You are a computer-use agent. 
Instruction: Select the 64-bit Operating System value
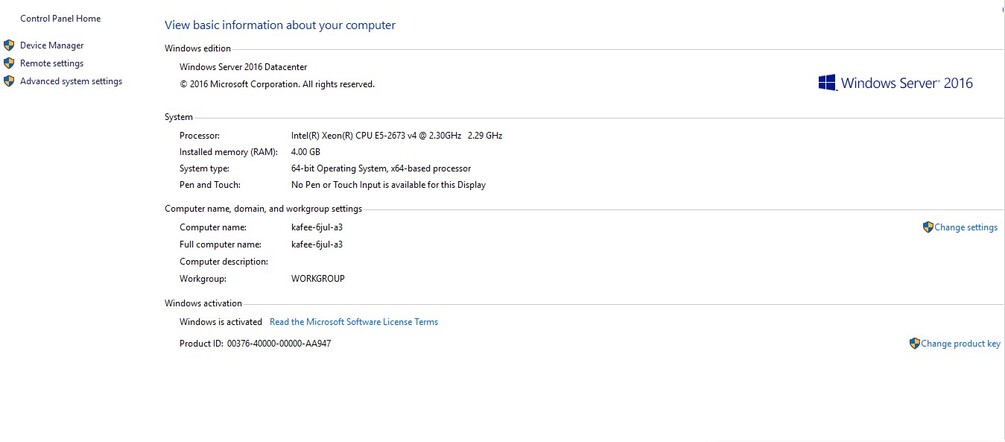click(x=381, y=168)
